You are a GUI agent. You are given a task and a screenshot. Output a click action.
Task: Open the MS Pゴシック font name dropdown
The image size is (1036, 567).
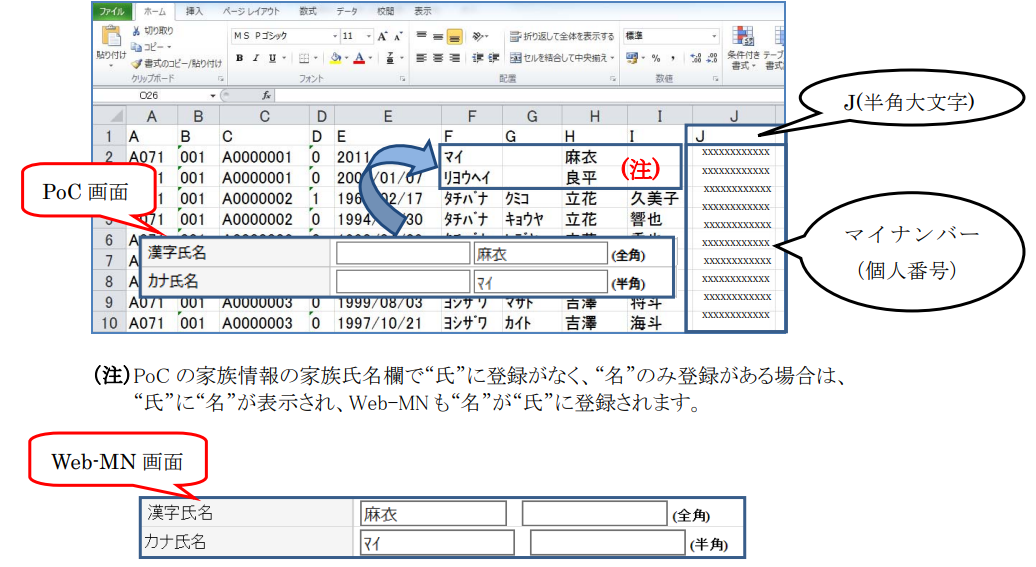tap(335, 36)
